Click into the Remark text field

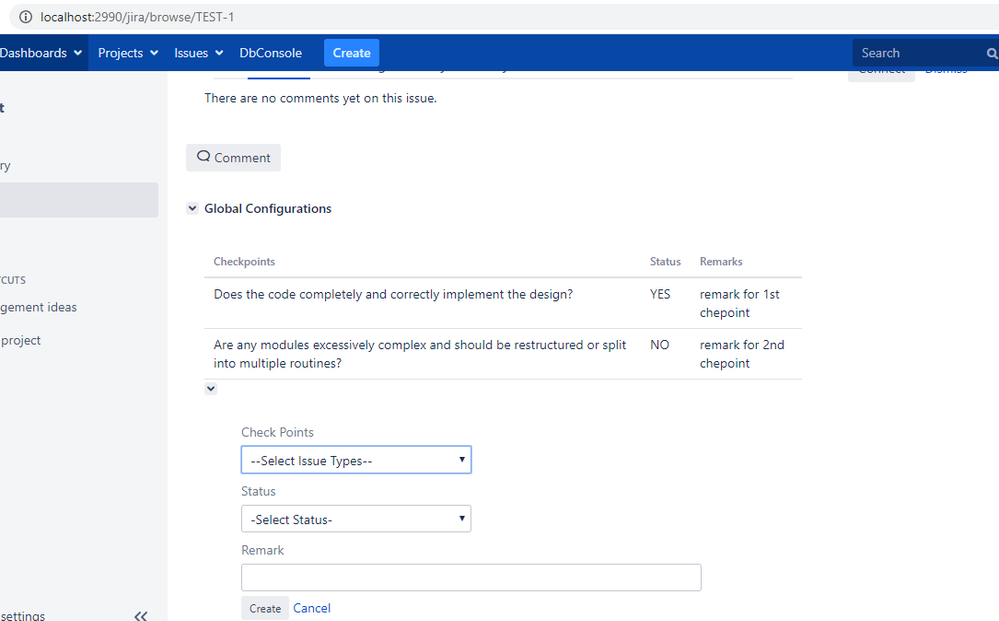(471, 577)
